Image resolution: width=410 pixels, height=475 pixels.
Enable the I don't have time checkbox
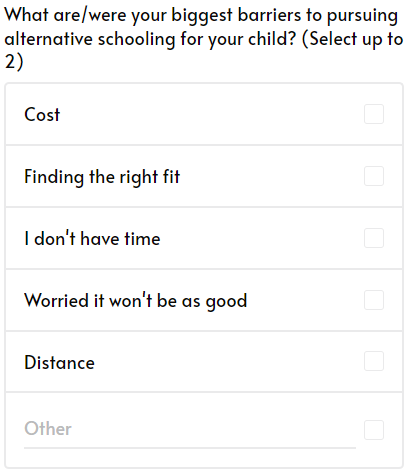[374, 238]
